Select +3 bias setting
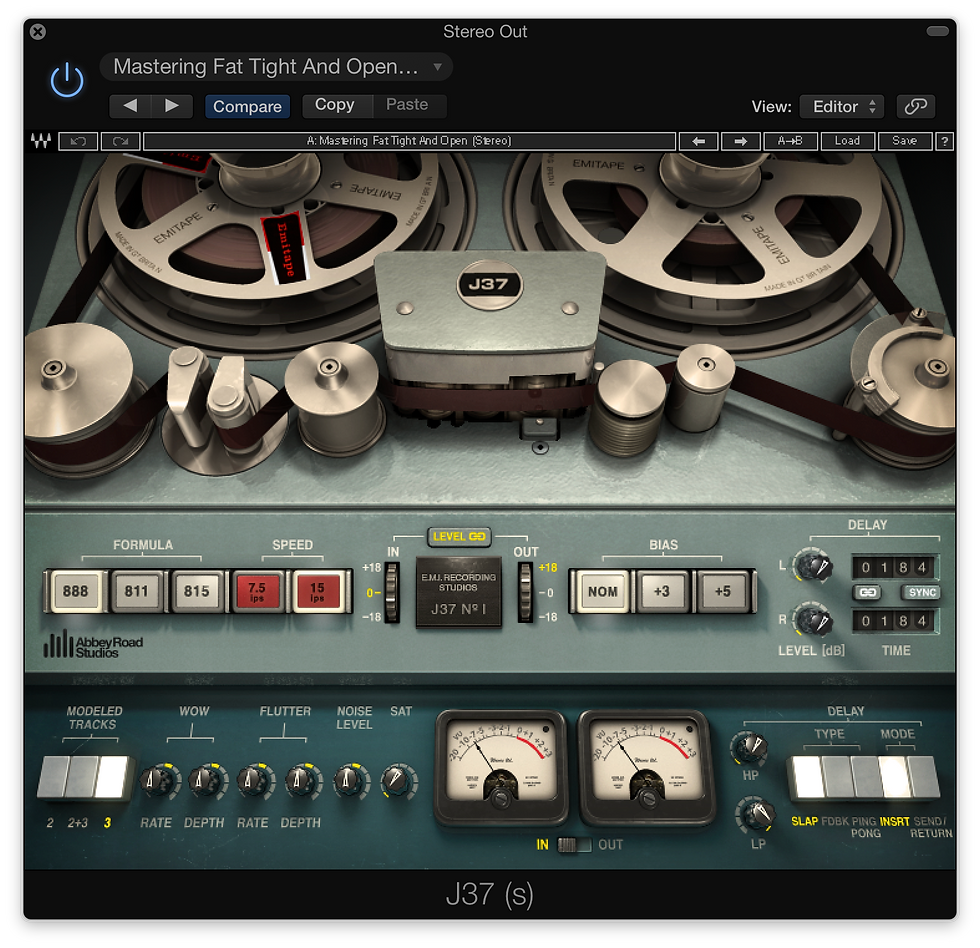Viewport: 980px width, 948px height. coord(662,591)
